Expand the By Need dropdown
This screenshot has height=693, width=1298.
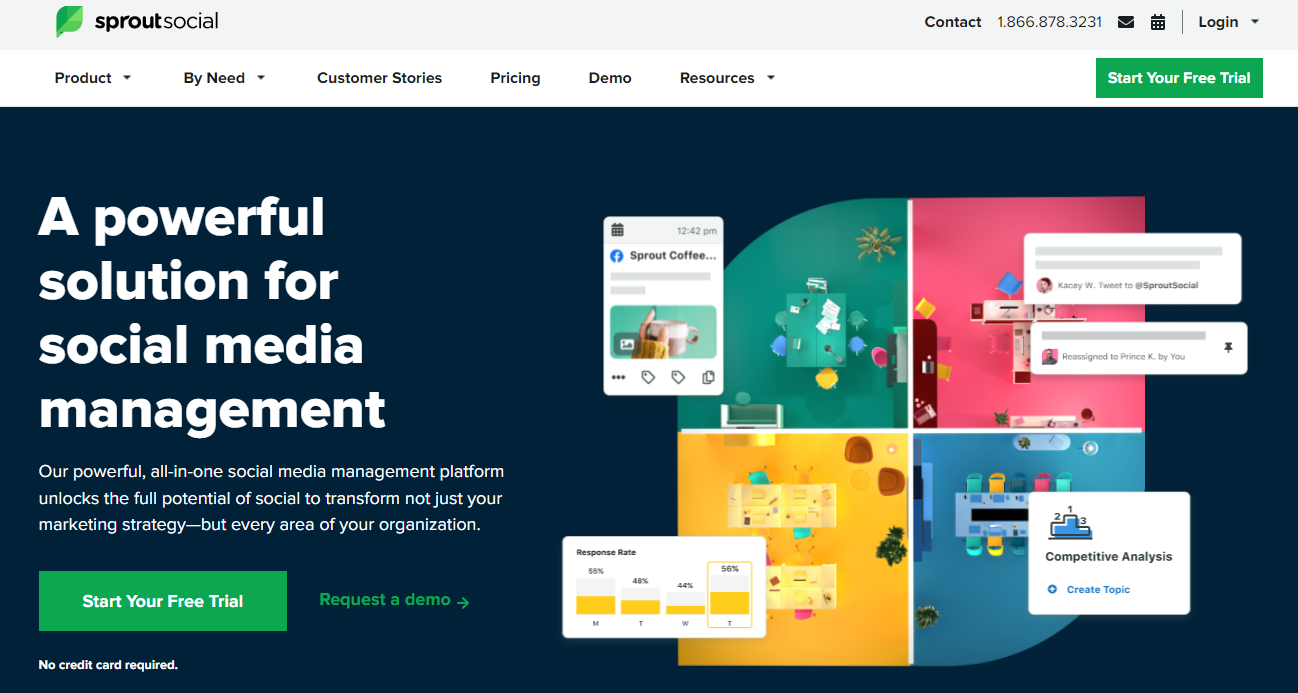(224, 78)
